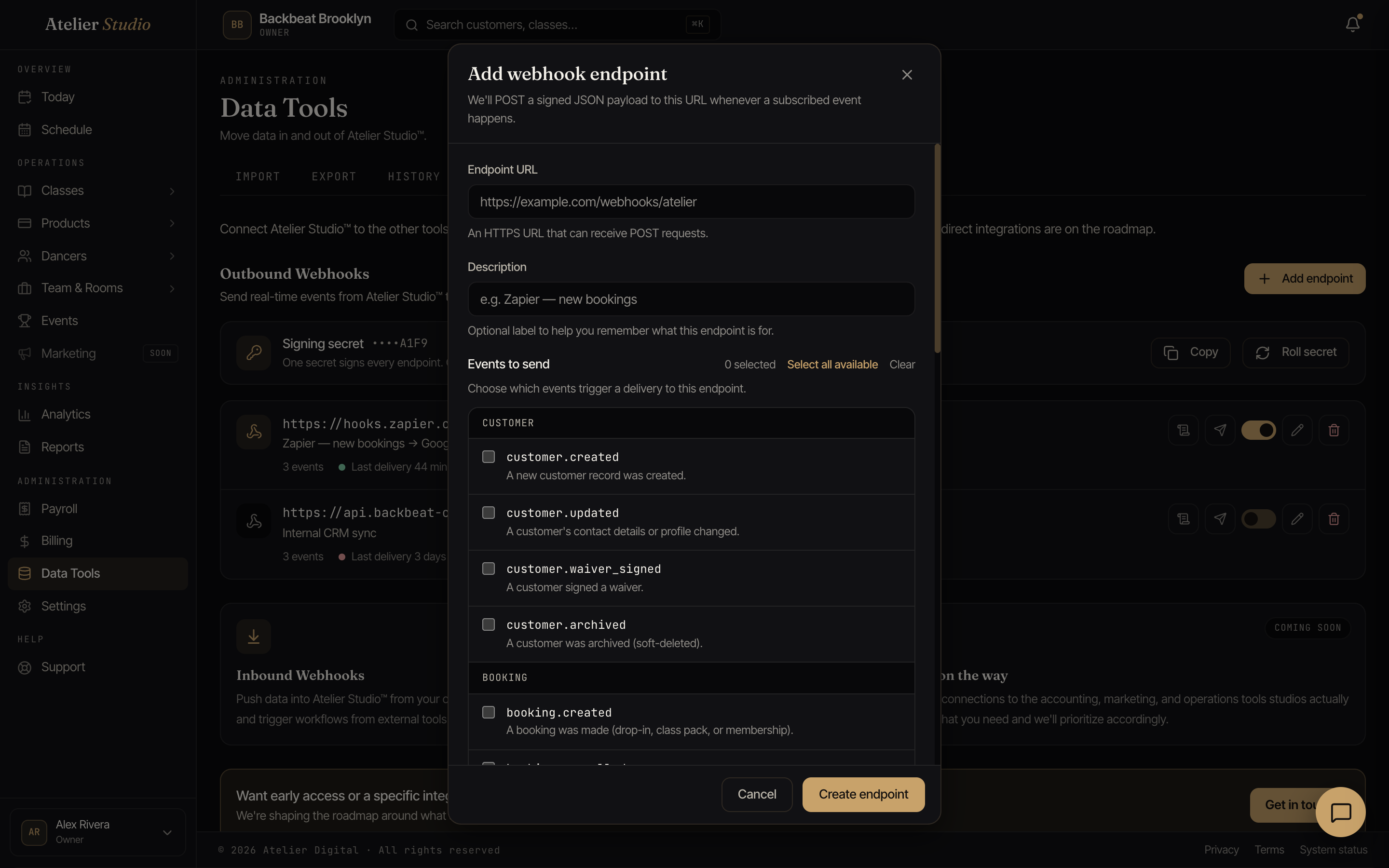Click Select all available events
The image size is (1389, 868).
point(832,365)
